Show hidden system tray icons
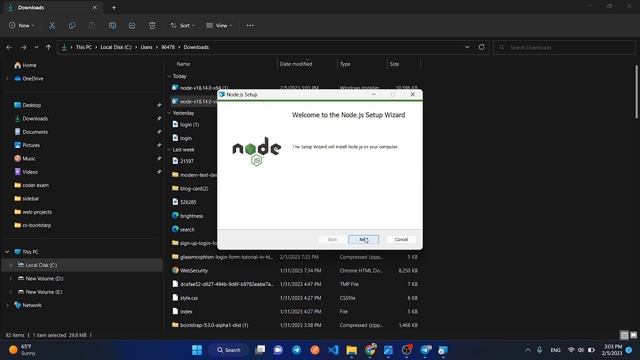This screenshot has height=360, width=640. click(x=528, y=350)
